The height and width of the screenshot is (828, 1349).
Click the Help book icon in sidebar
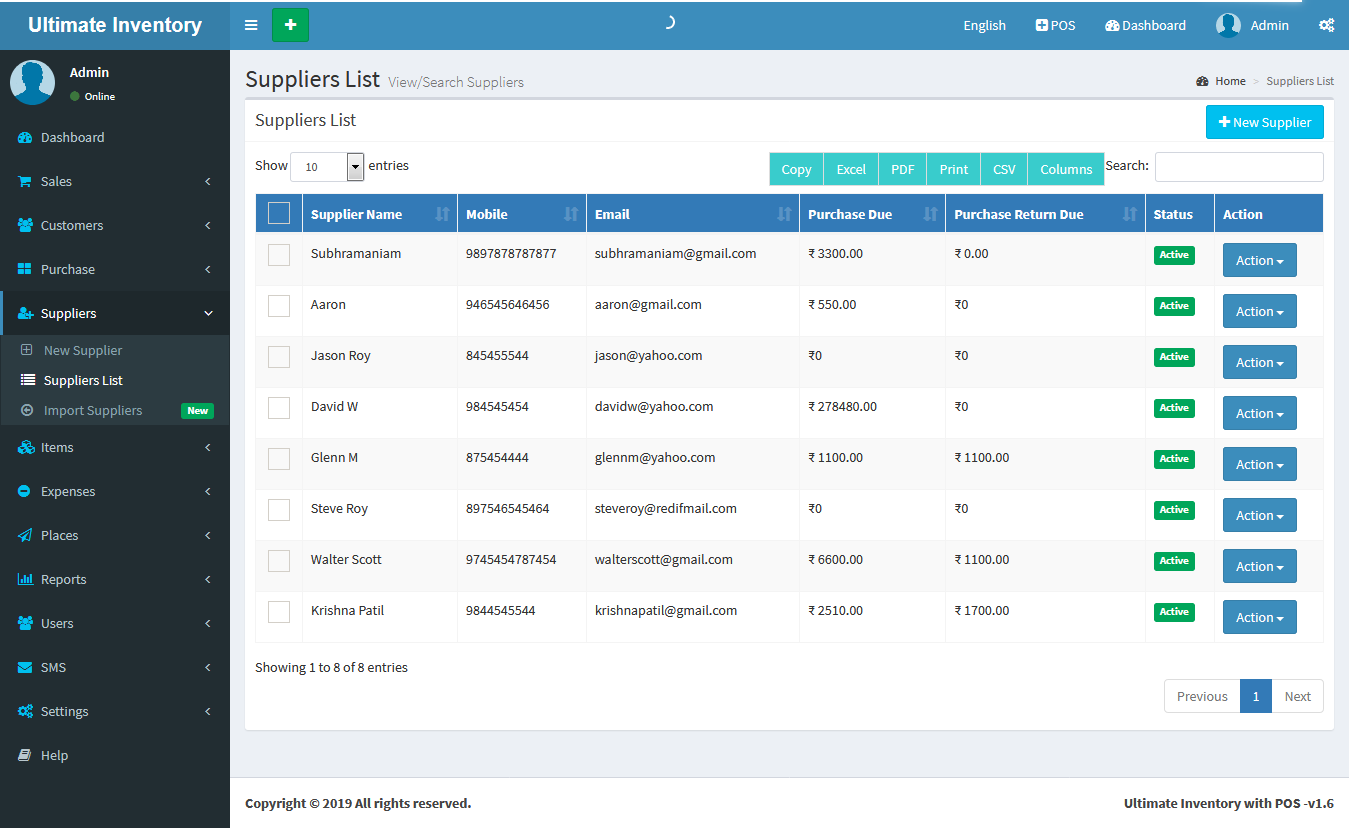[x=25, y=756]
